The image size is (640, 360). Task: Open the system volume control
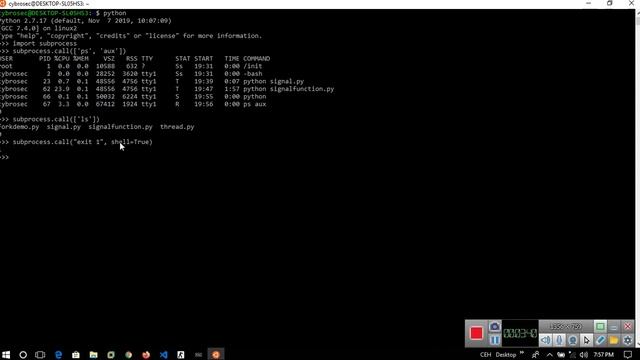(x=584, y=355)
